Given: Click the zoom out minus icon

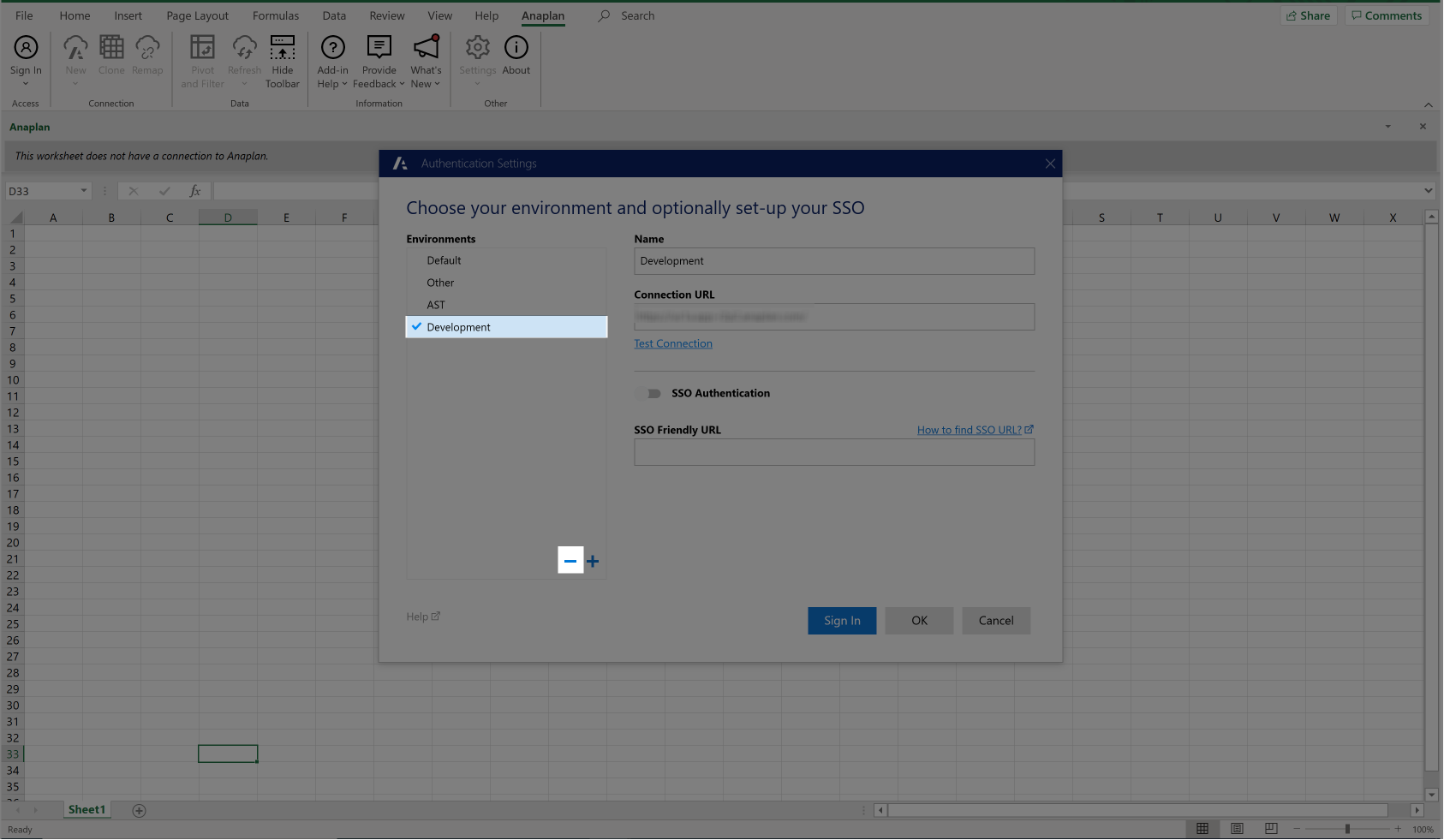Looking at the screenshot, I should [1297, 829].
